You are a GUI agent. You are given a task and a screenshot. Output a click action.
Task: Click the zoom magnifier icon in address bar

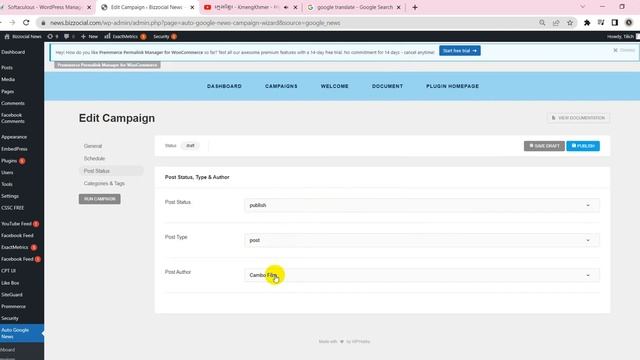(542, 23)
